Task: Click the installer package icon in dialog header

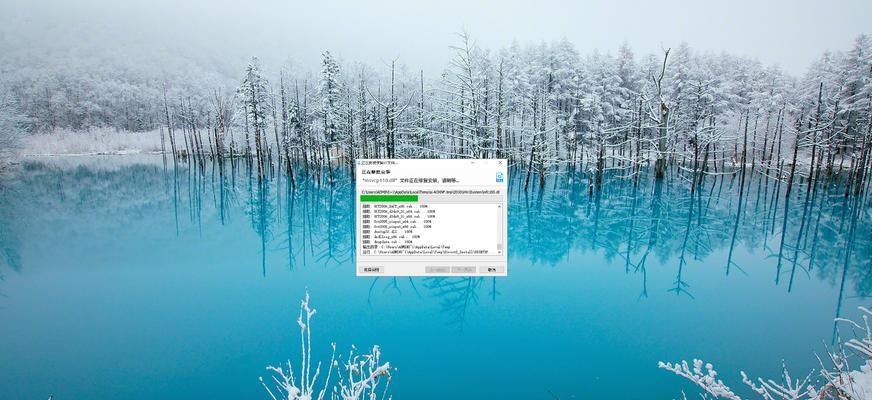Action: point(499,177)
